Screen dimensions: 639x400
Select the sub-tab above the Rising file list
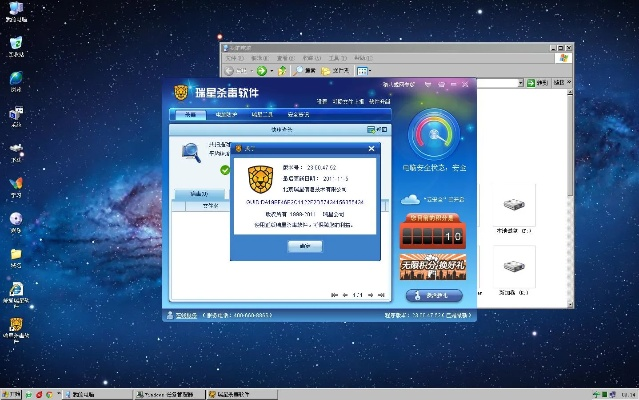tap(199, 194)
